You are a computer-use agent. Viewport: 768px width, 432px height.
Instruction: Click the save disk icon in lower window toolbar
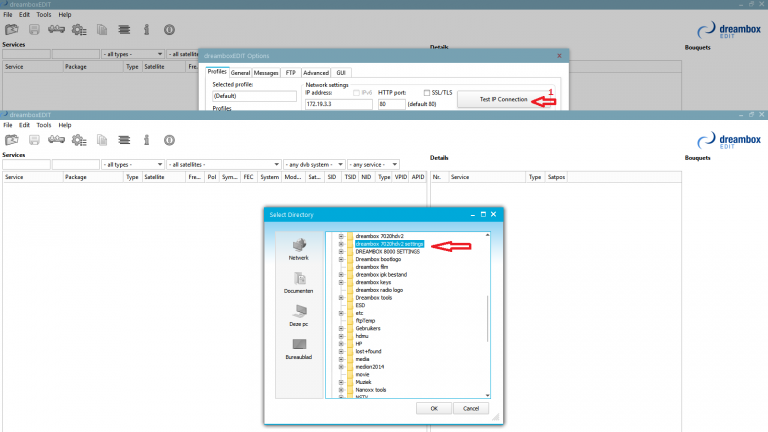pyautogui.click(x=33, y=140)
